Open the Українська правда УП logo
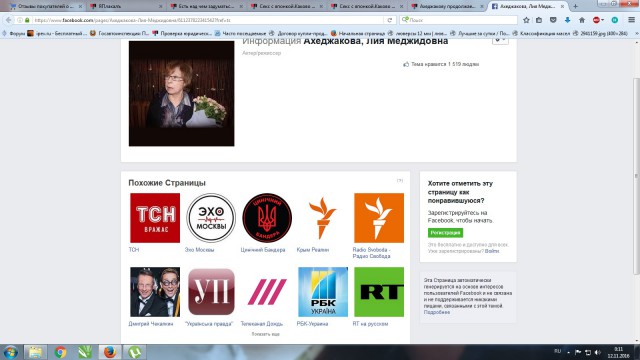The width and height of the screenshot is (640, 360). 211,292
